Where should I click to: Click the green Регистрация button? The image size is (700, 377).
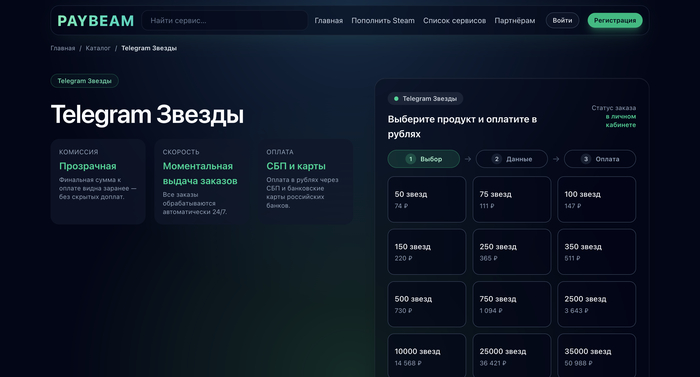tap(615, 21)
